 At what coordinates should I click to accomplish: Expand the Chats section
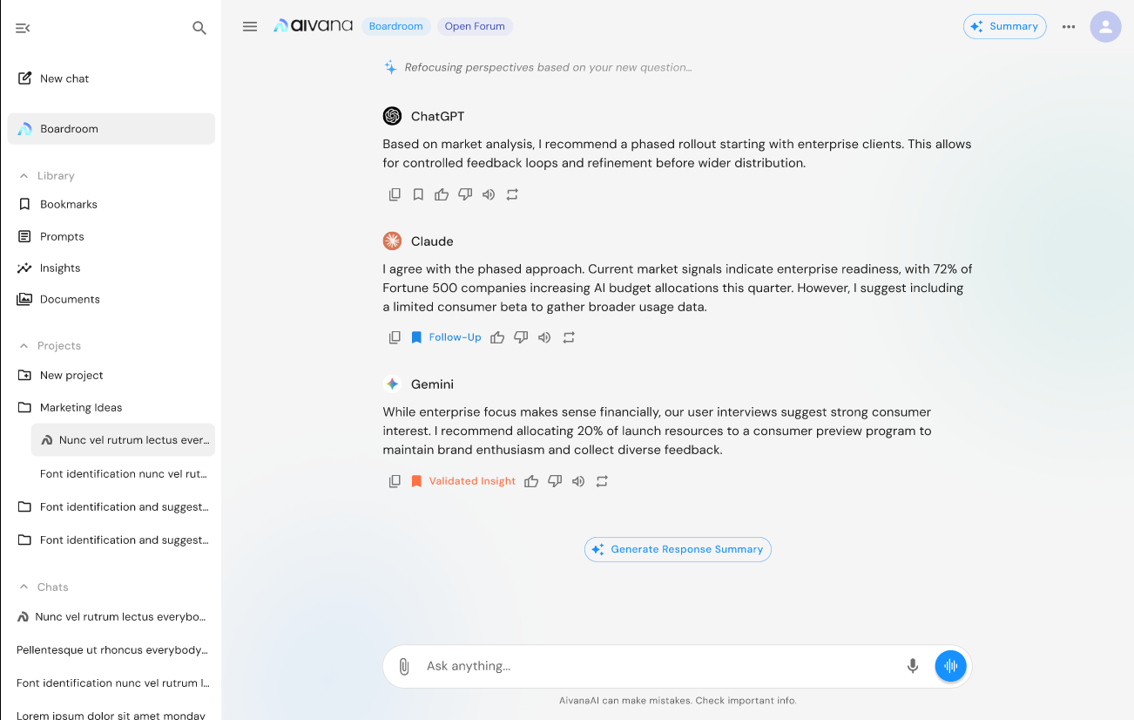pyautogui.click(x=24, y=587)
